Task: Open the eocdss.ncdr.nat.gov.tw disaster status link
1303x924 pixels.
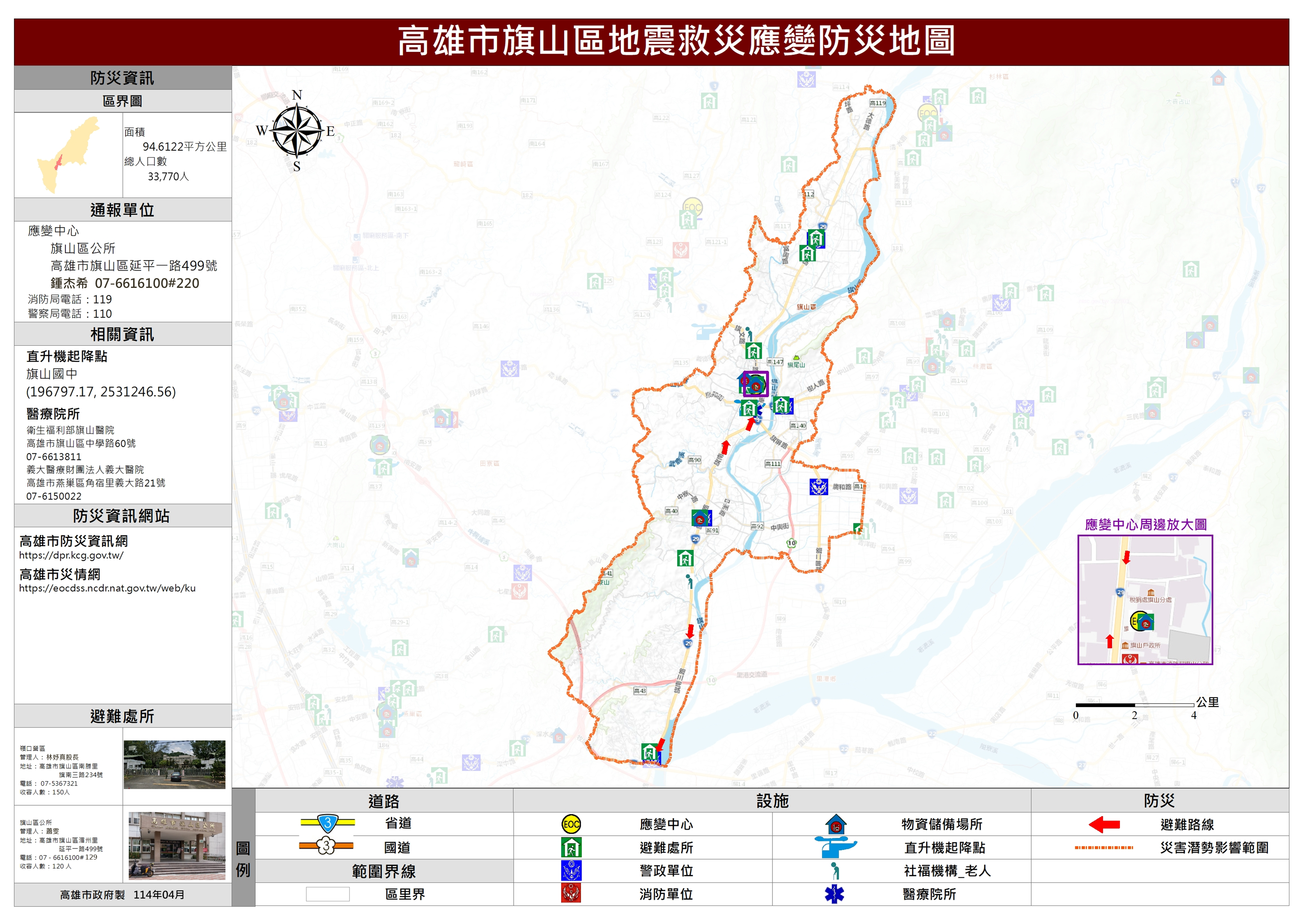Action: point(107,588)
